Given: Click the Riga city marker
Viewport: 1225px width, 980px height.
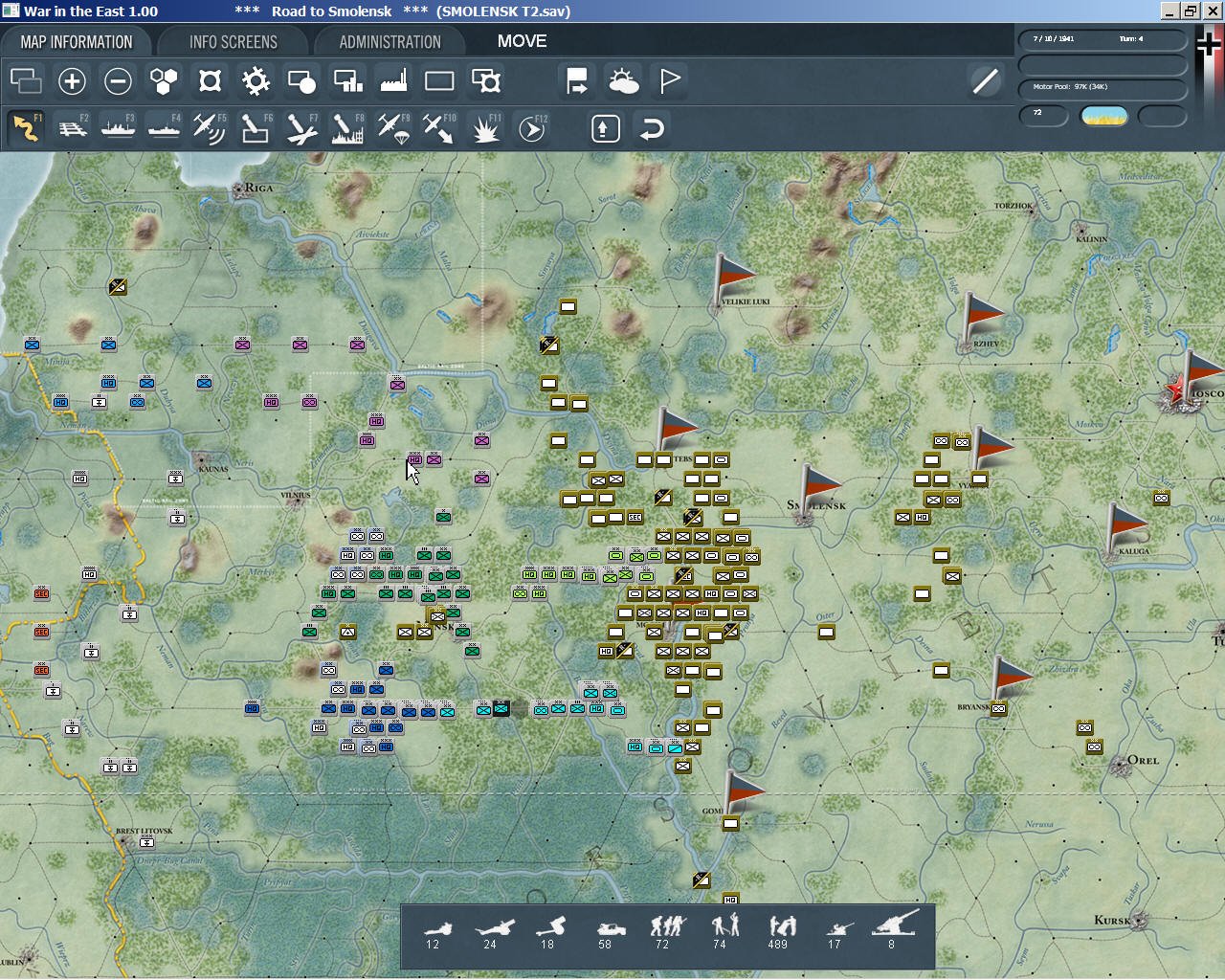Looking at the screenshot, I should click(238, 189).
